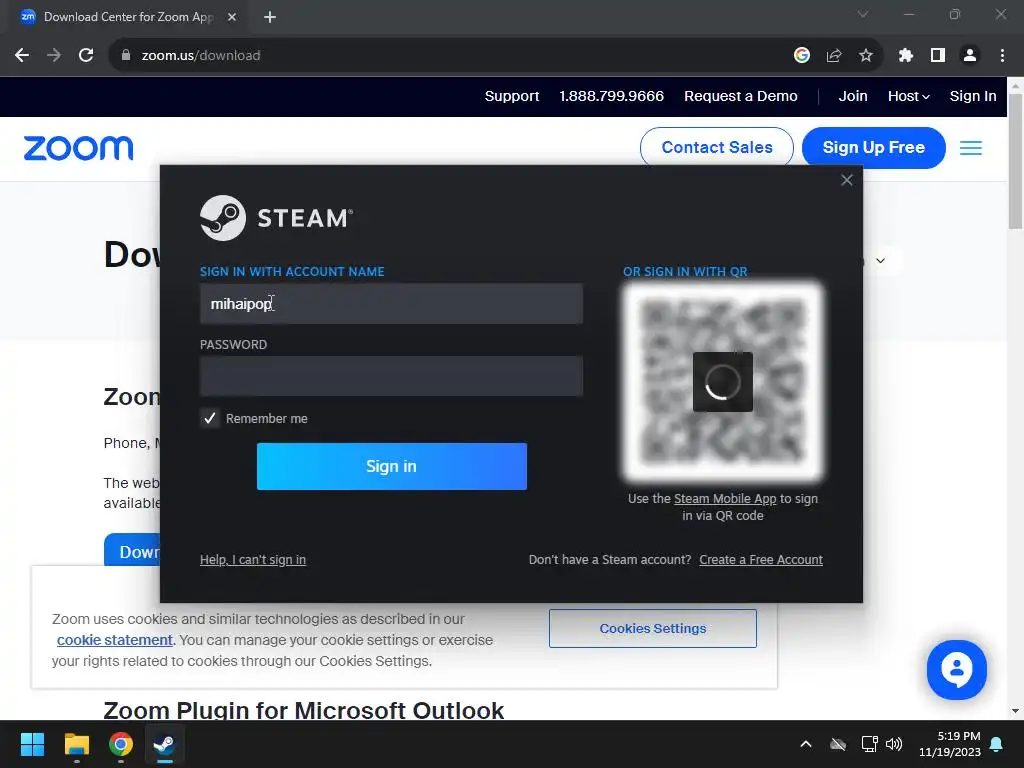Open the Help, I can't sign in link
Image resolution: width=1024 pixels, height=768 pixels.
pyautogui.click(x=253, y=560)
